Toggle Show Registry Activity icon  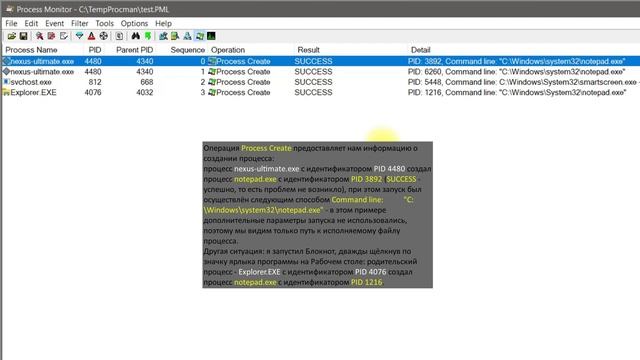tap(163, 36)
